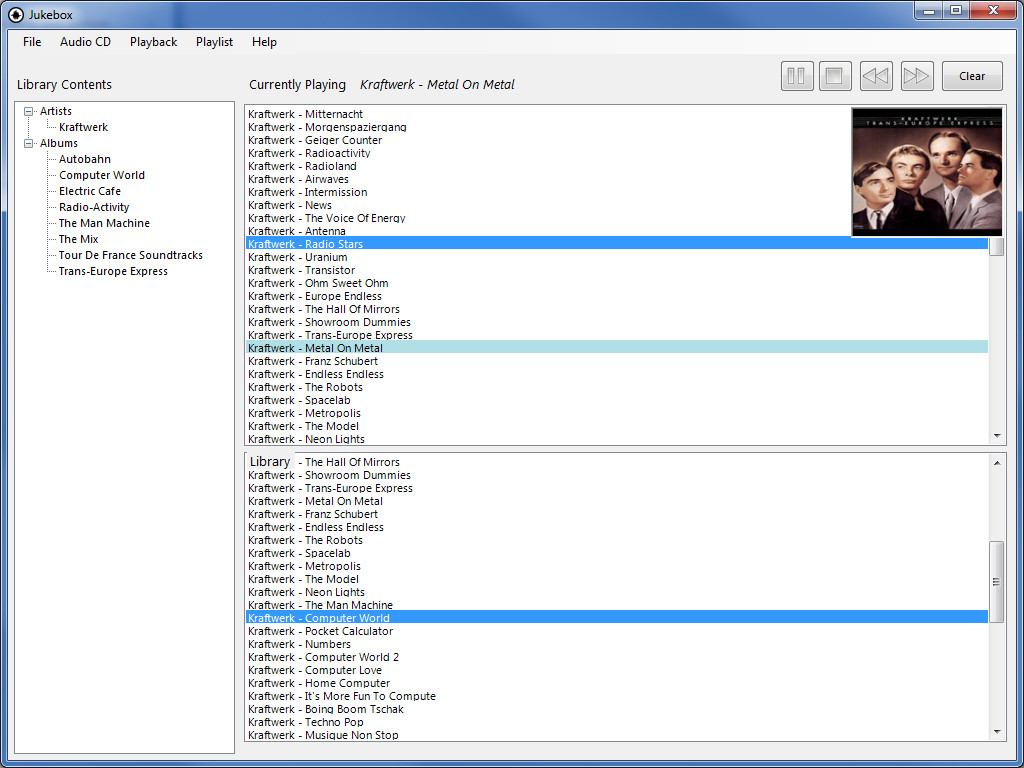The width and height of the screenshot is (1024, 768).
Task: Skip forward to the next track
Action: click(917, 76)
